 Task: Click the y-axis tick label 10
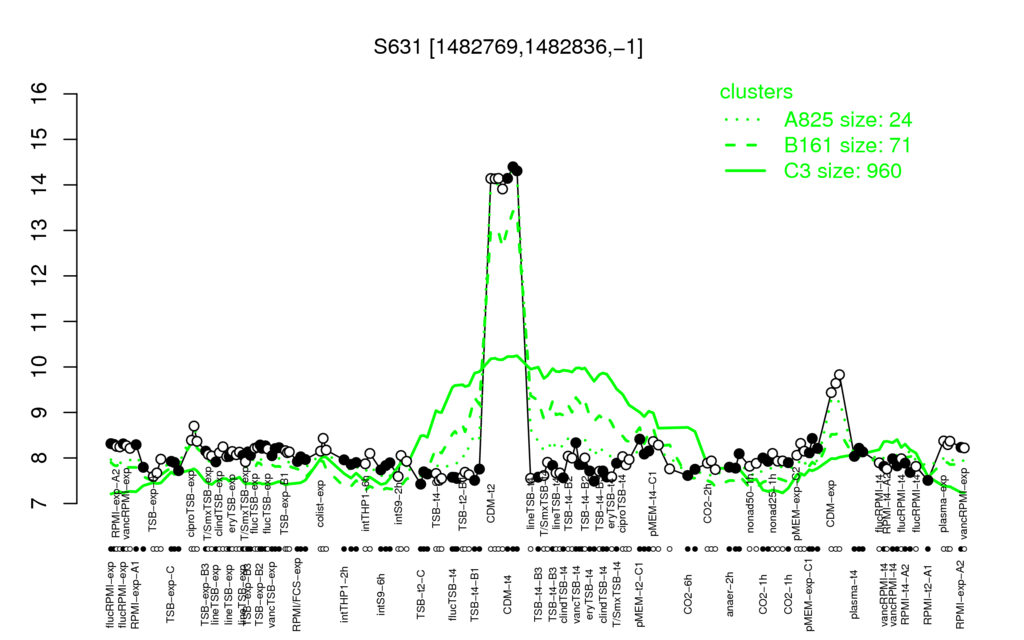point(40,367)
